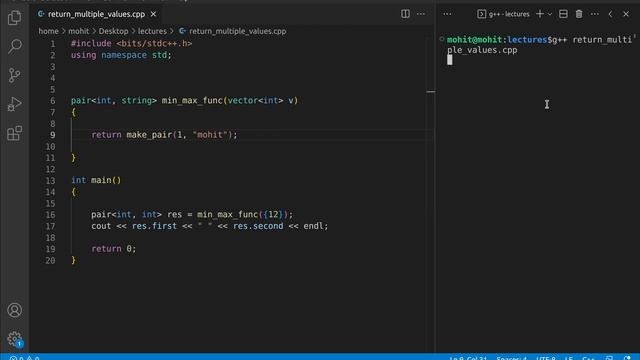Viewport: 640px width, 360px height.
Task: Click 'lectures' in the breadcrumb
Action: [152, 31]
